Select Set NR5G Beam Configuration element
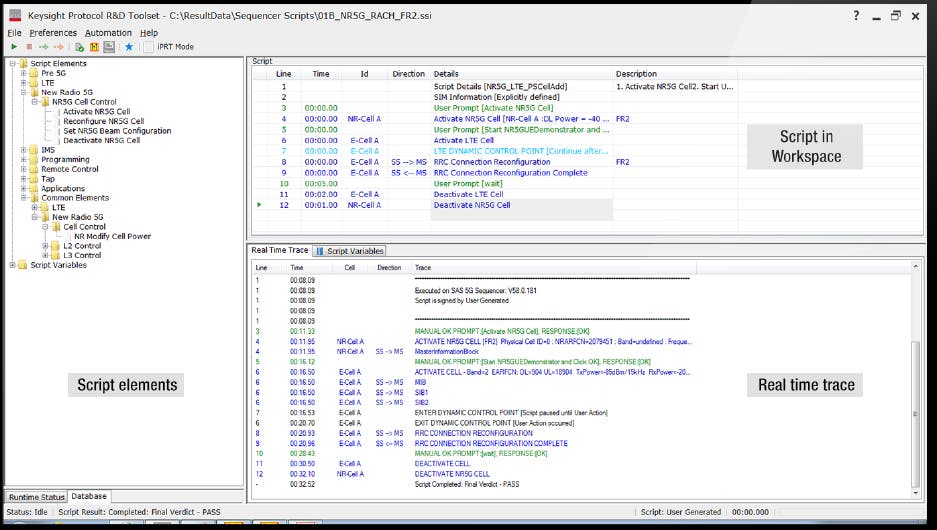 pos(116,131)
